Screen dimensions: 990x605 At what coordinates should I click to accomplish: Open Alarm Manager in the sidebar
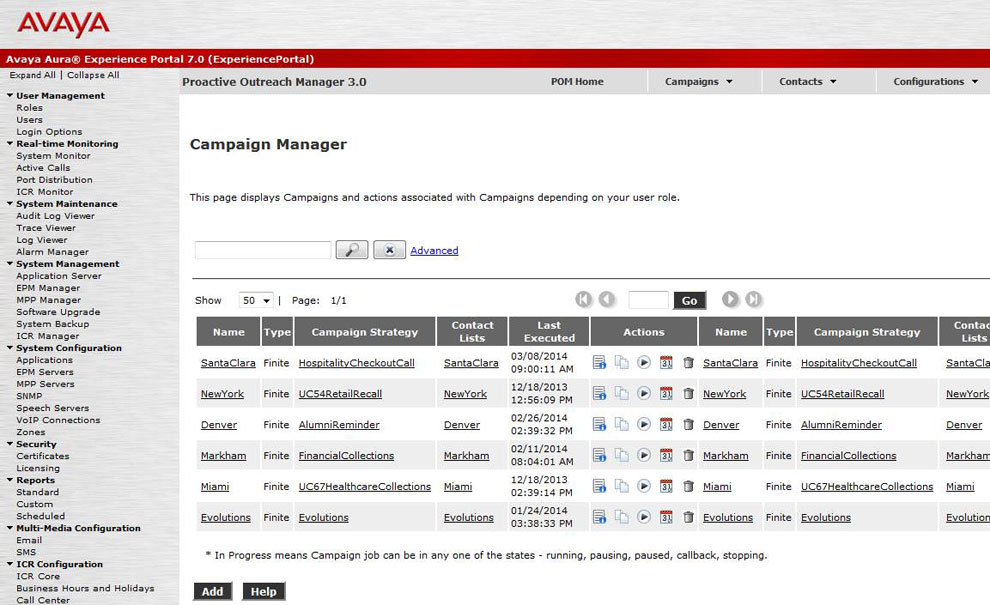point(52,251)
